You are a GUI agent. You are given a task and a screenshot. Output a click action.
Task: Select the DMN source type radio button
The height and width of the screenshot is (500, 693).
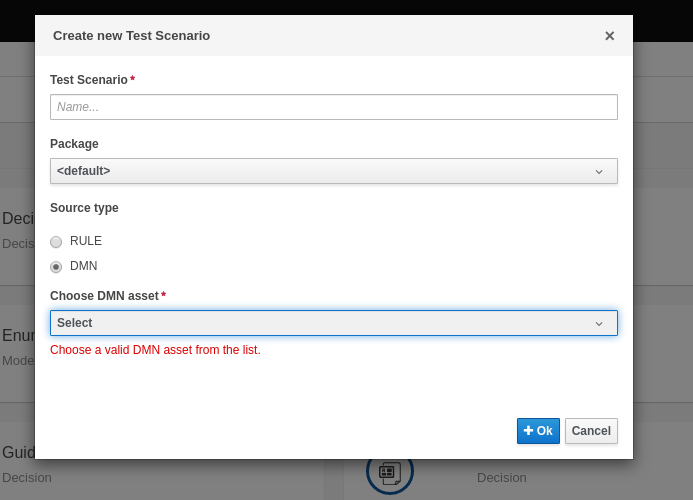(56, 267)
